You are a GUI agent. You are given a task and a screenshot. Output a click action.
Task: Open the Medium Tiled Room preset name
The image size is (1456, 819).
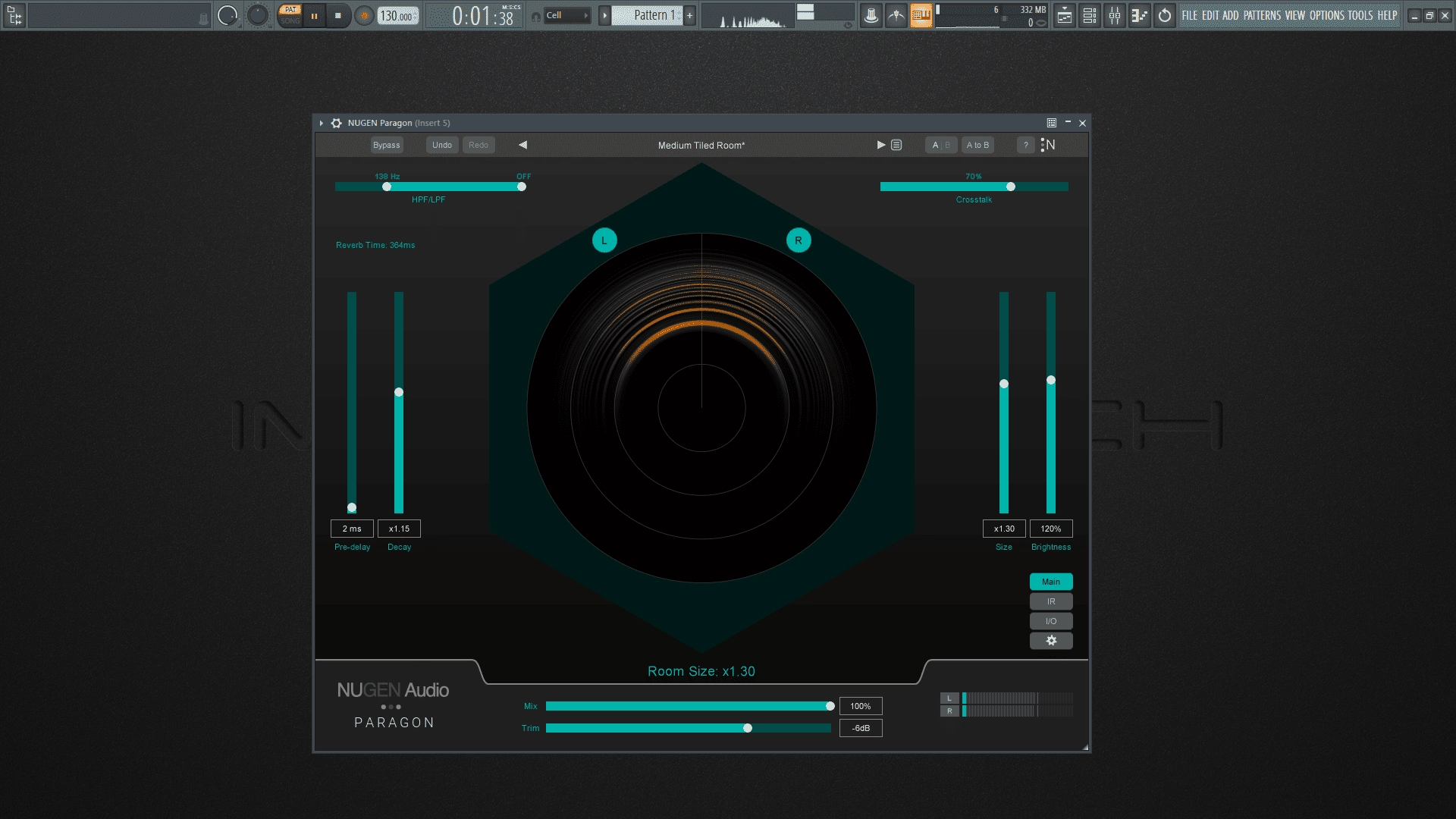[701, 146]
